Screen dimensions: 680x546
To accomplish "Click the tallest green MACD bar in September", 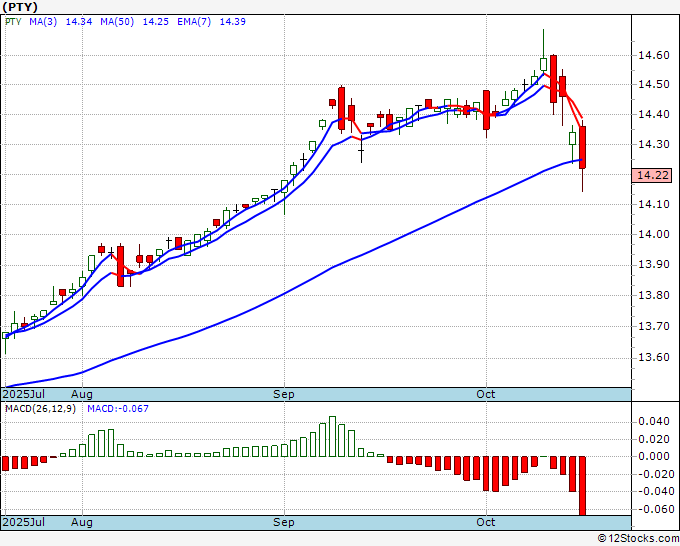I will [332, 436].
